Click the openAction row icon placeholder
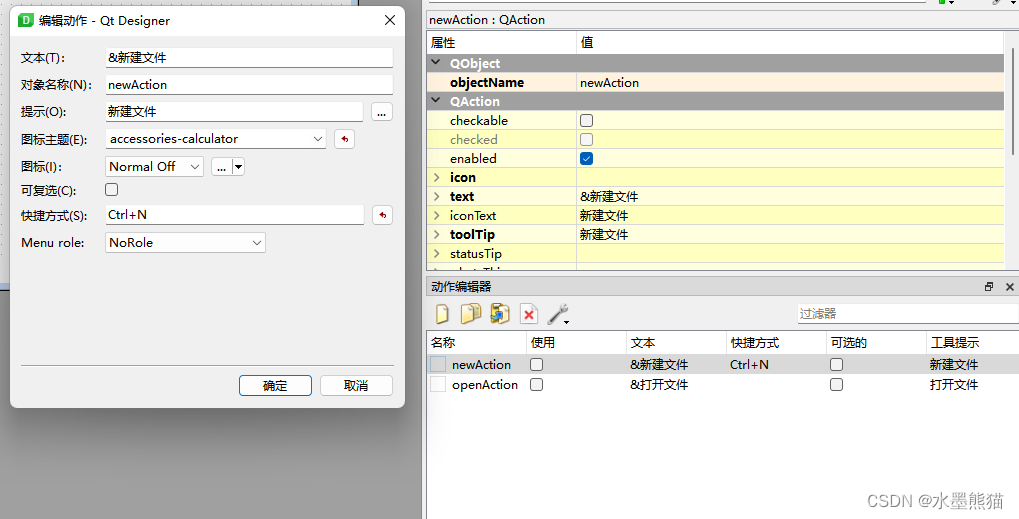 pos(439,385)
